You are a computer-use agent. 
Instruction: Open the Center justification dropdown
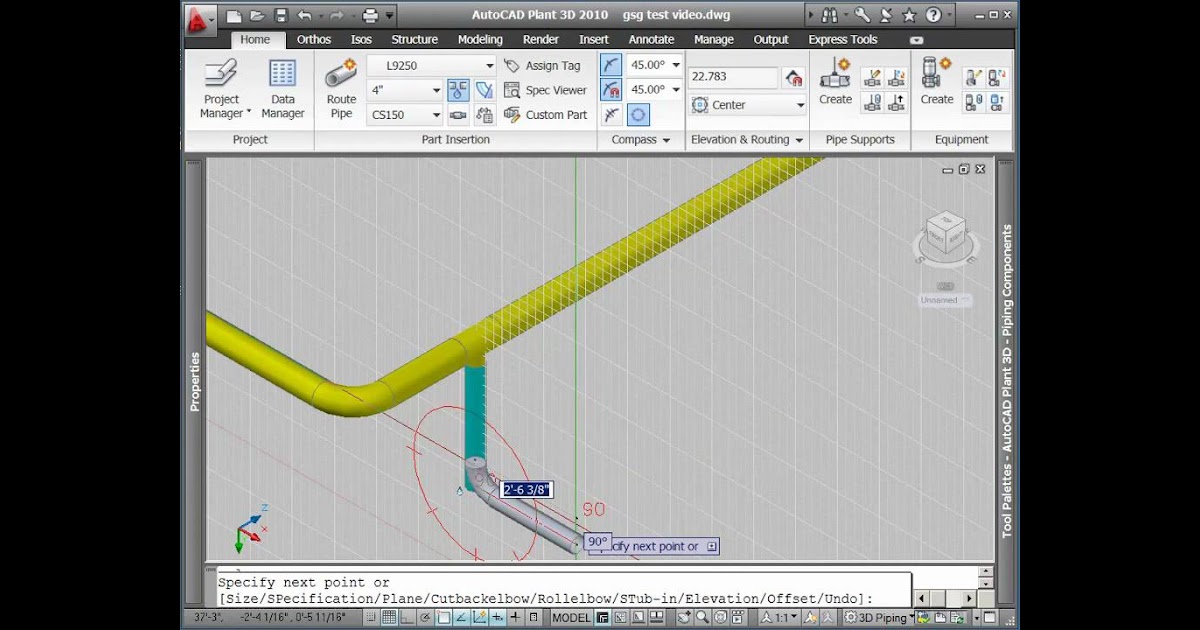coord(800,105)
